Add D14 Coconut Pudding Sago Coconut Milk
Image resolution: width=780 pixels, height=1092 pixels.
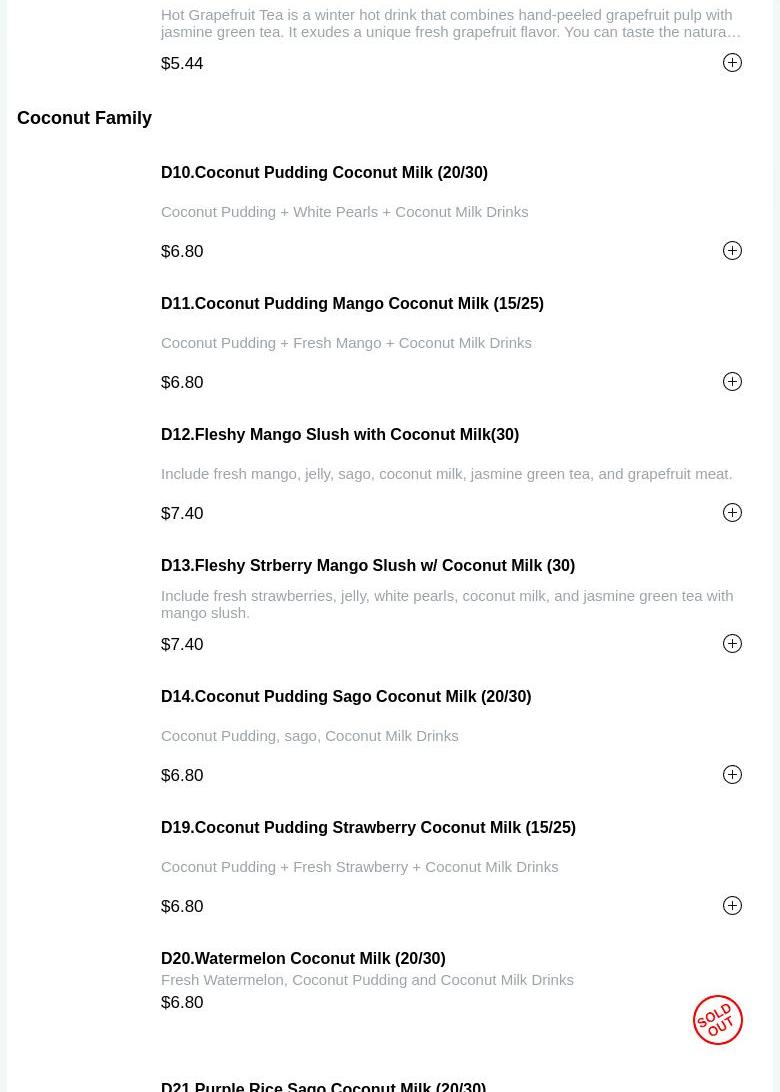coord(732,775)
